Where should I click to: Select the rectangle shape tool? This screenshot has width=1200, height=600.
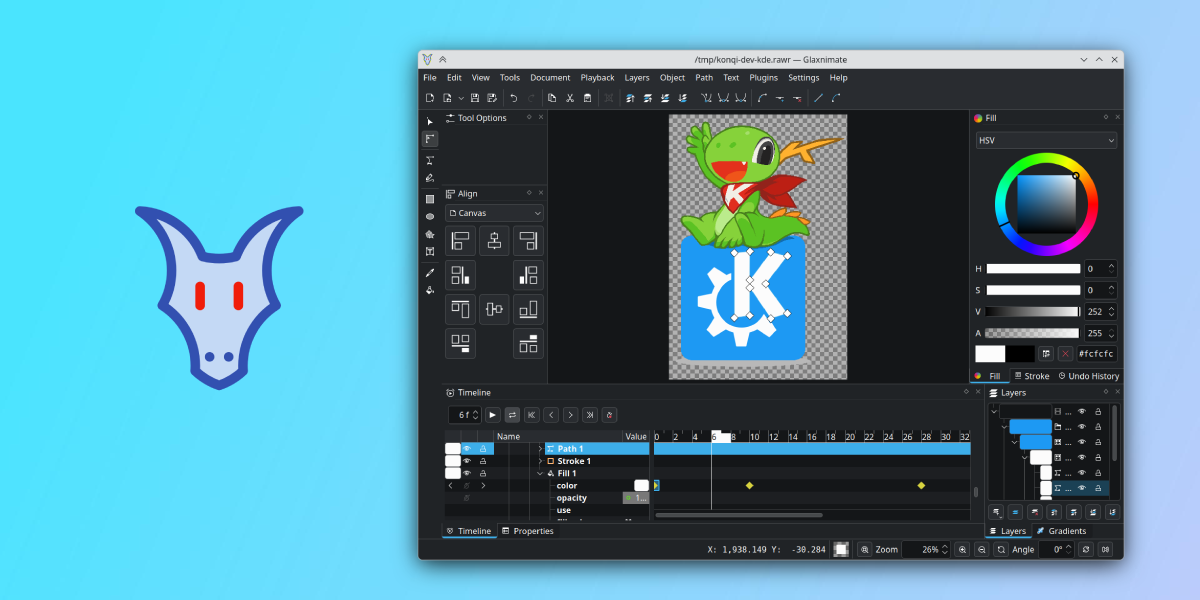[430, 199]
